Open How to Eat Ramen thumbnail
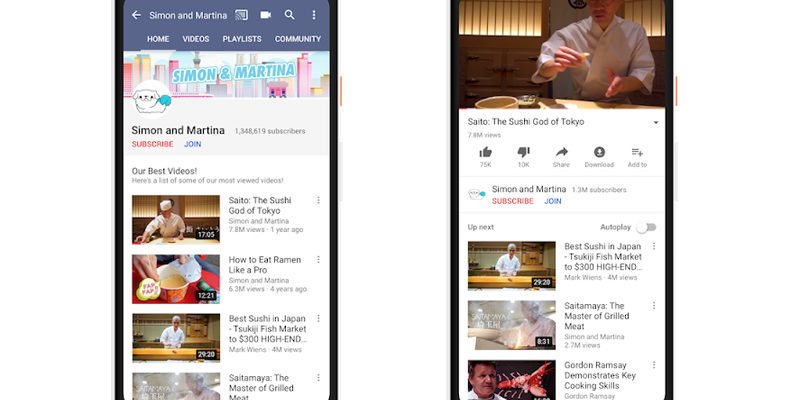This screenshot has width=800, height=400. [x=176, y=279]
